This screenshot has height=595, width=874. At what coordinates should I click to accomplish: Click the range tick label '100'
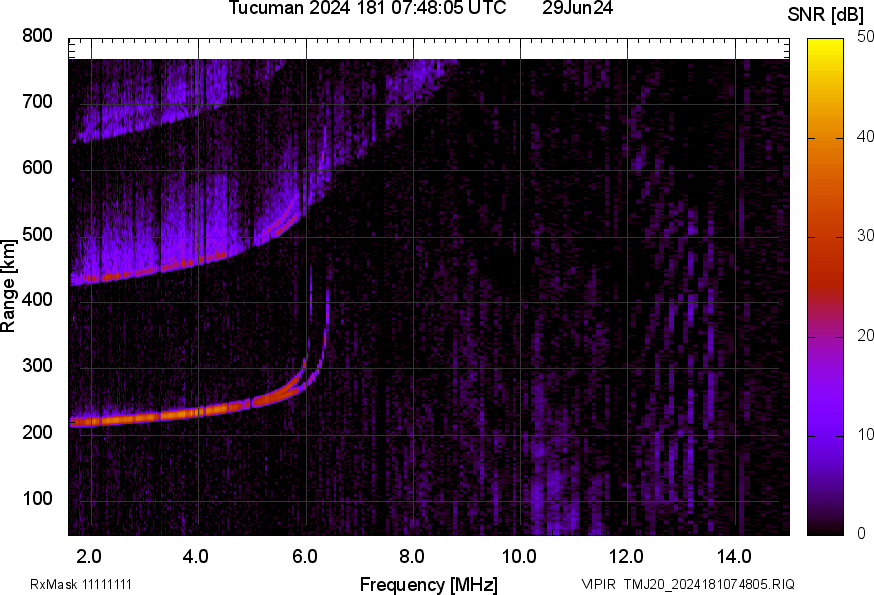[37, 498]
